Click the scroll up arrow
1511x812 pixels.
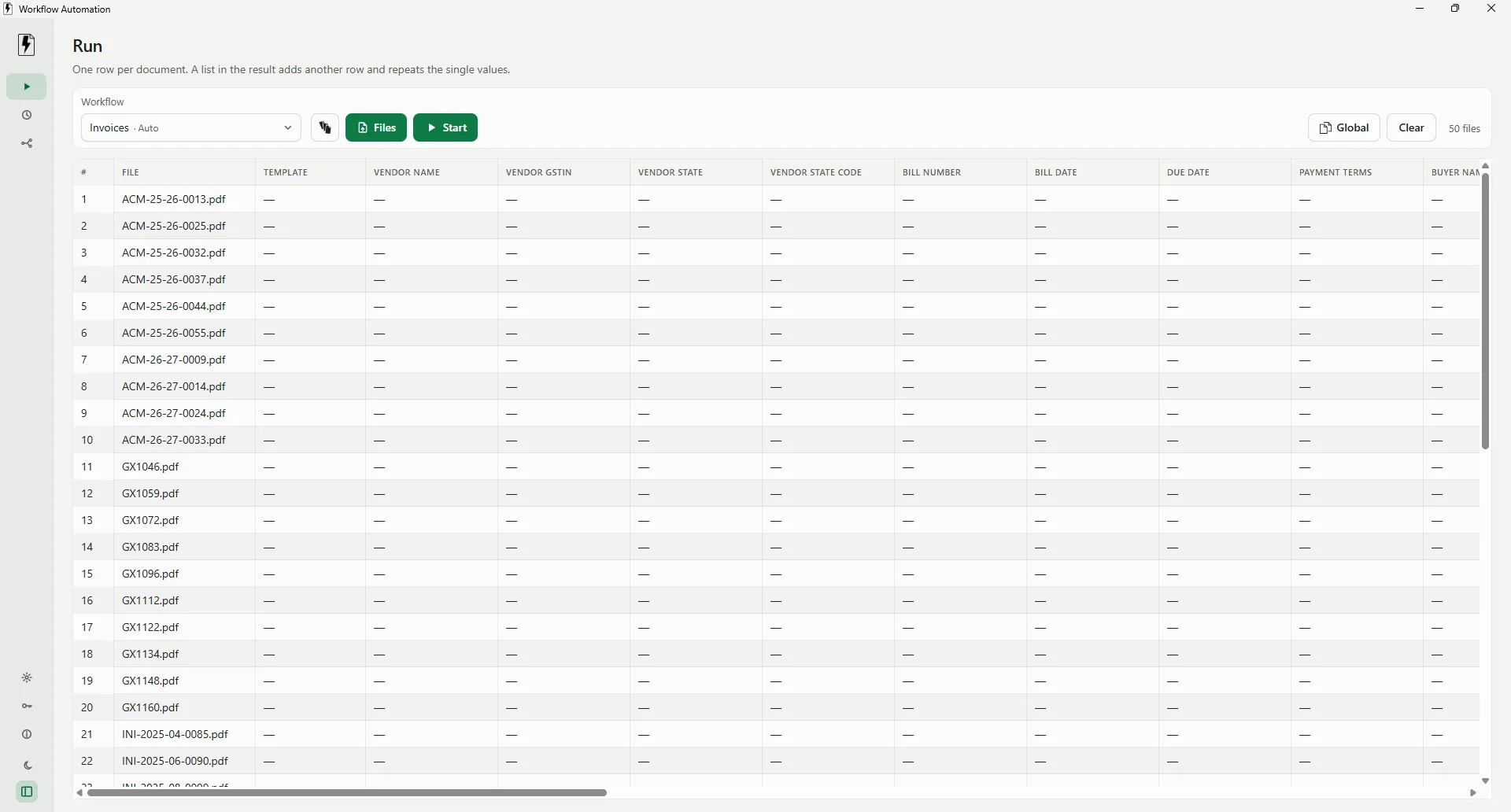coord(1486,166)
